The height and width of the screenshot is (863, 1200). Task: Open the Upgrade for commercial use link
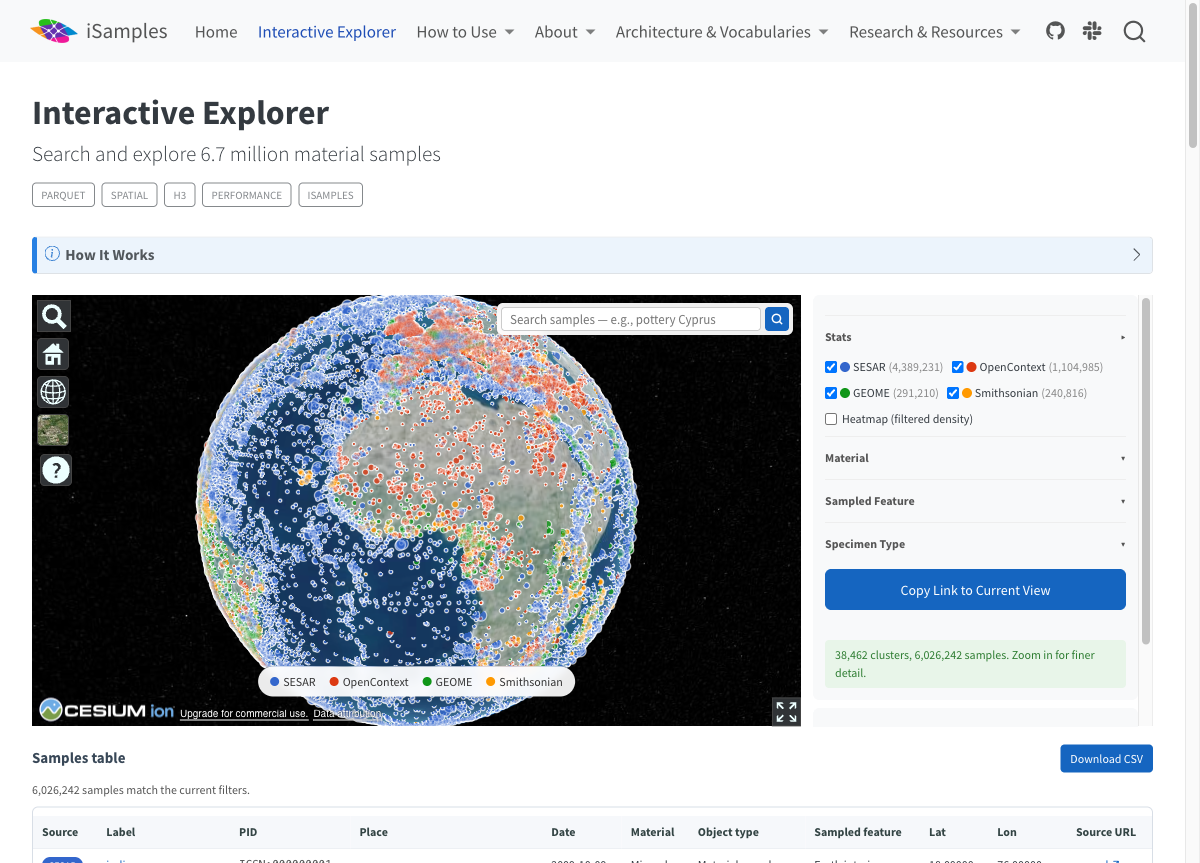(x=244, y=714)
